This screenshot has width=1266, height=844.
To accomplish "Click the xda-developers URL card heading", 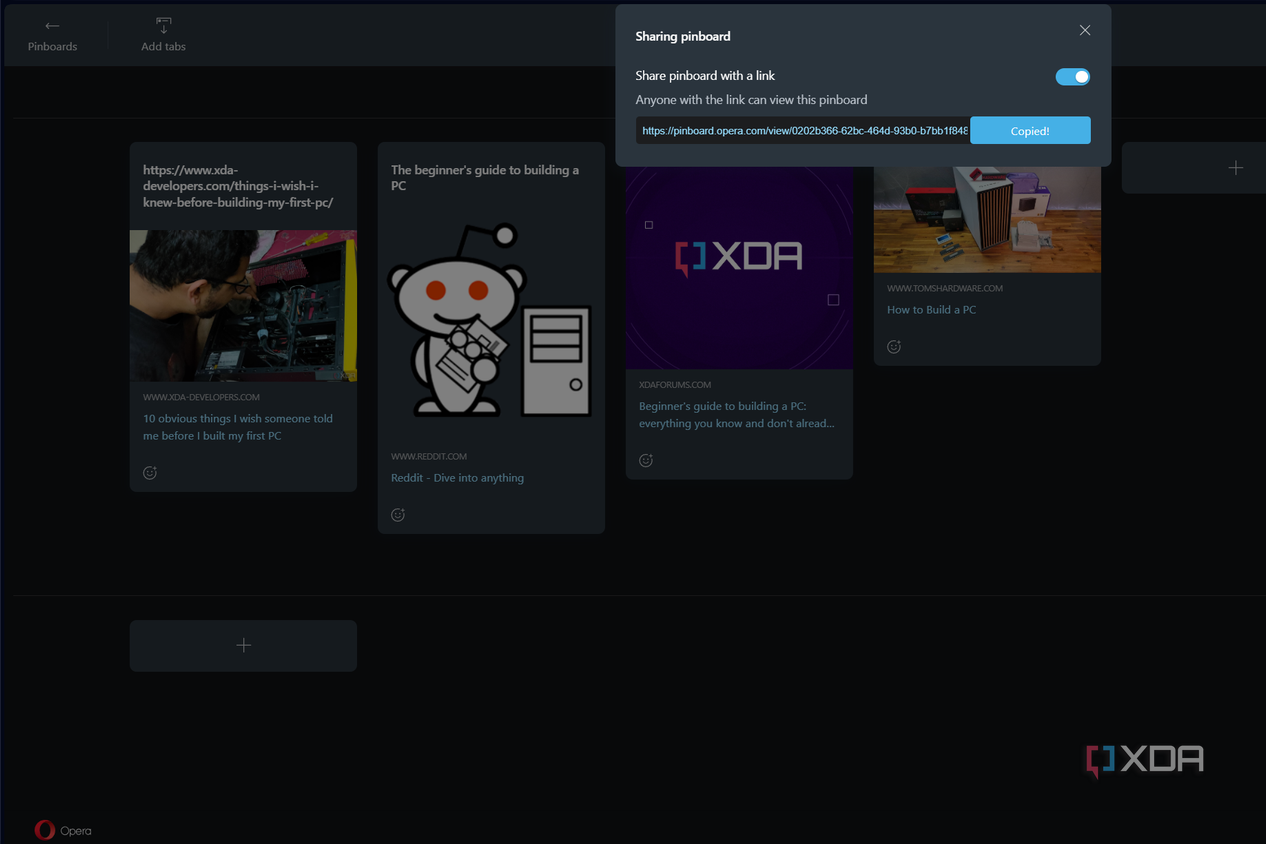I will point(238,186).
